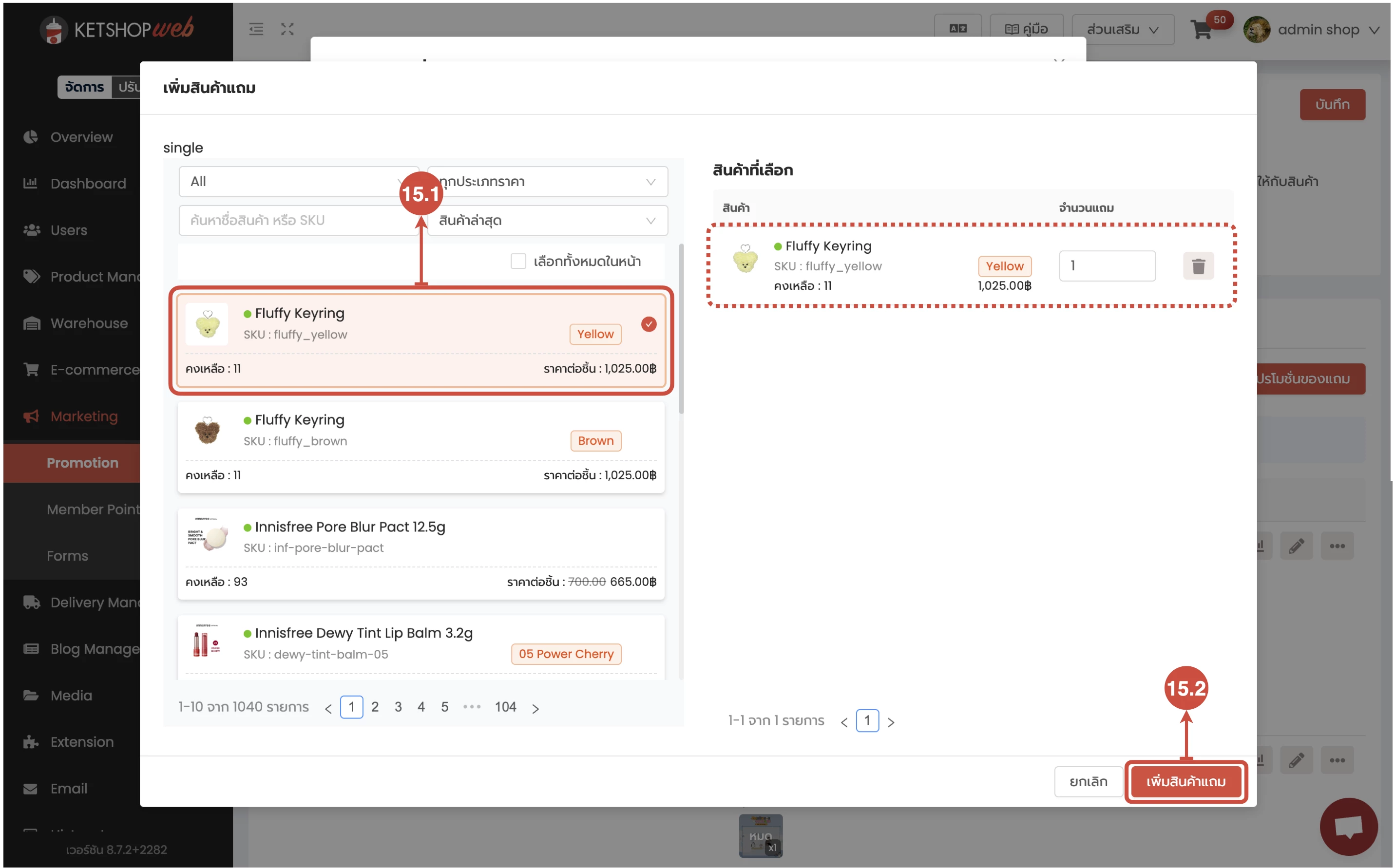The height and width of the screenshot is (868, 1395).
Task: Click the language translate icon
Action: click(957, 29)
